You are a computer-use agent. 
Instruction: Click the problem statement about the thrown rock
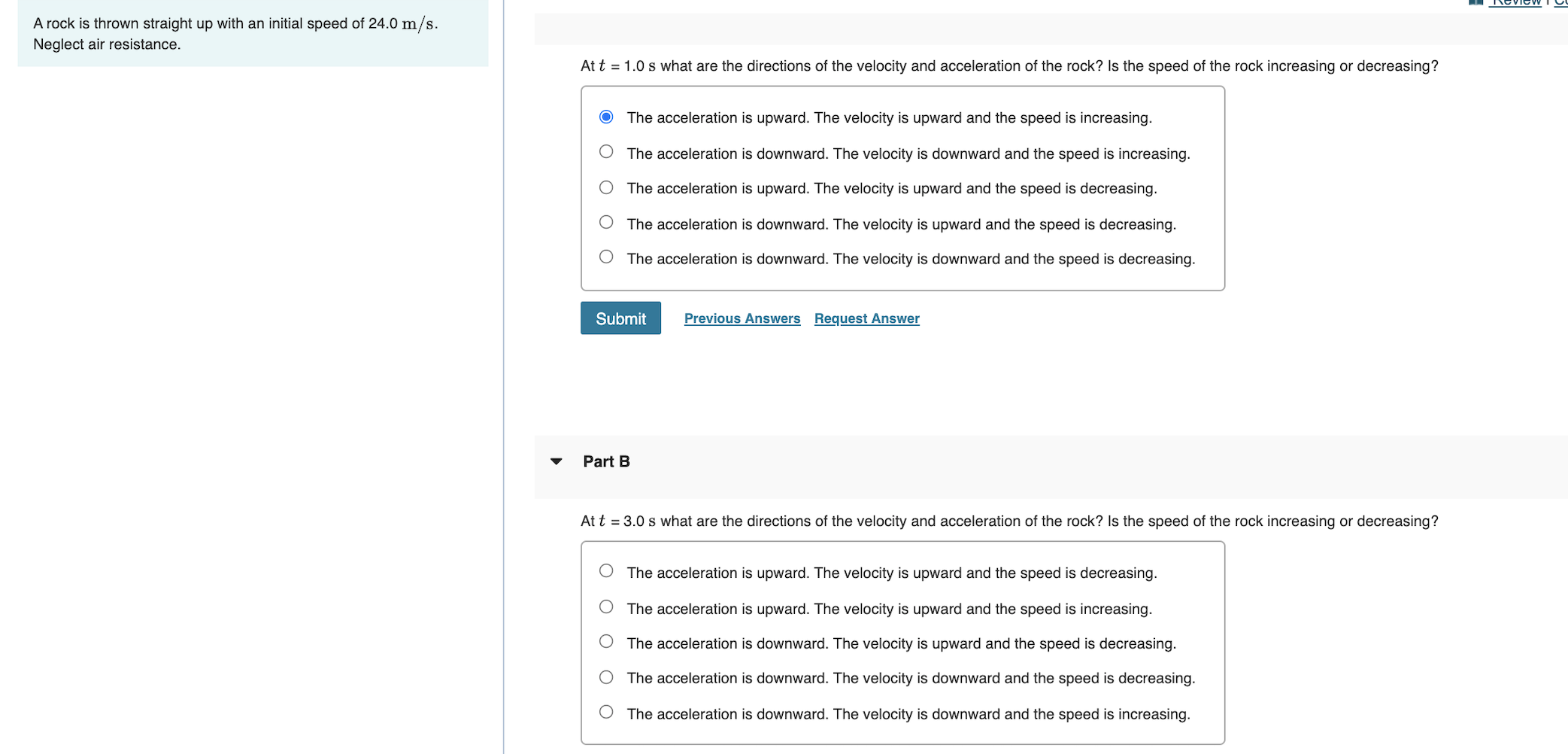(x=233, y=33)
